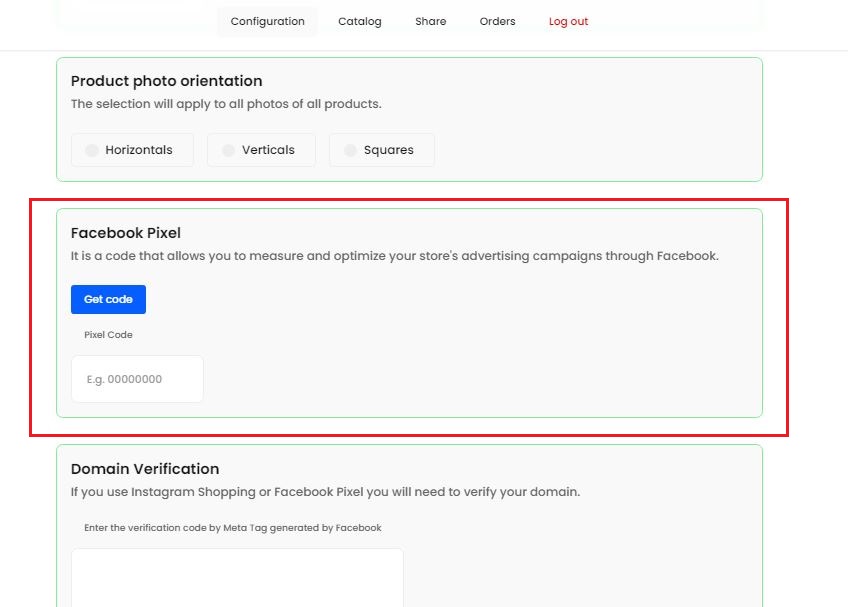Go to the Share tab

[431, 22]
